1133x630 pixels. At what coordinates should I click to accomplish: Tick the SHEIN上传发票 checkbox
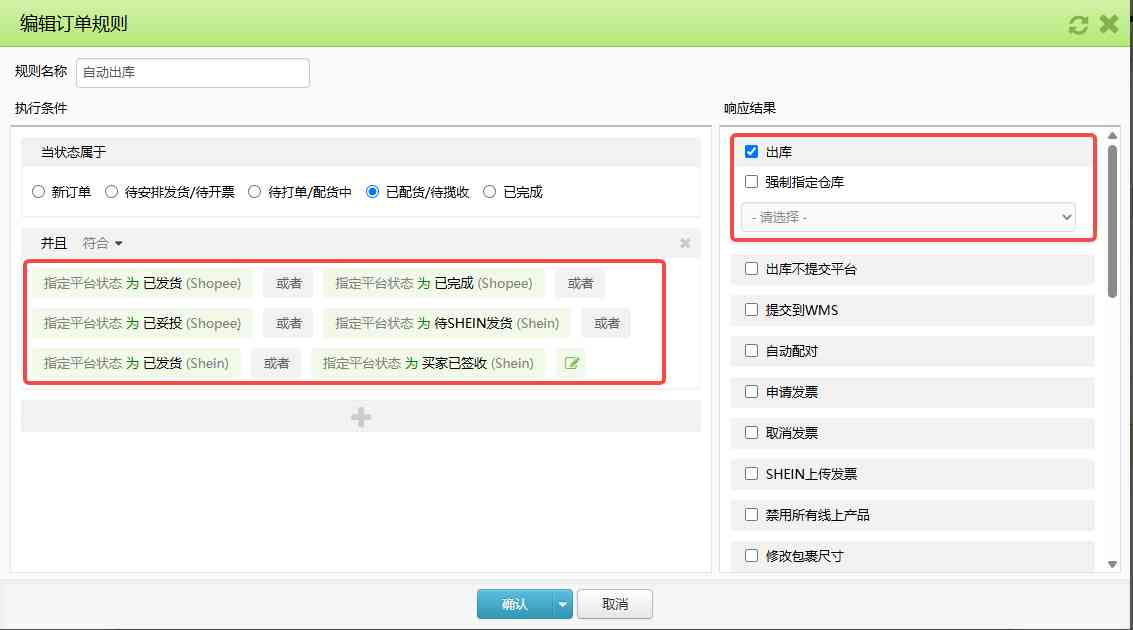pyautogui.click(x=752, y=474)
